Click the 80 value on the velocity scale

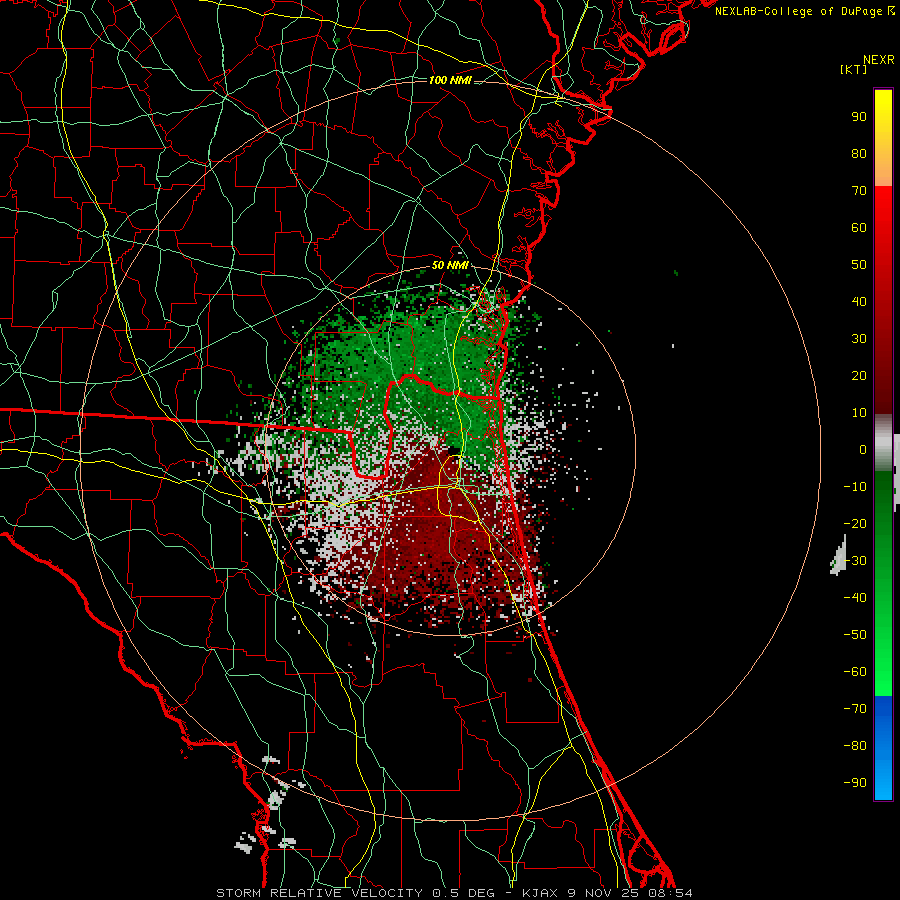tap(859, 154)
